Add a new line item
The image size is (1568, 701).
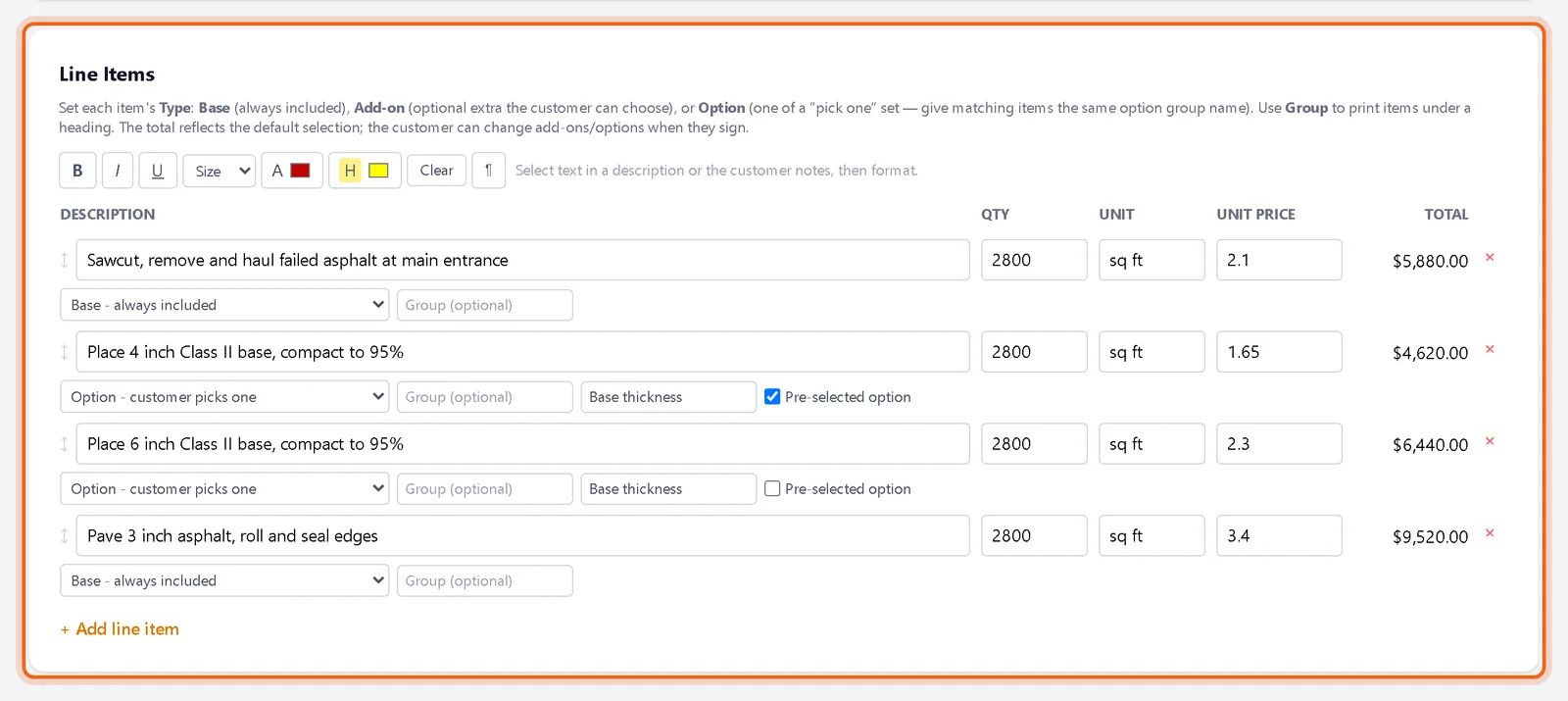click(120, 629)
